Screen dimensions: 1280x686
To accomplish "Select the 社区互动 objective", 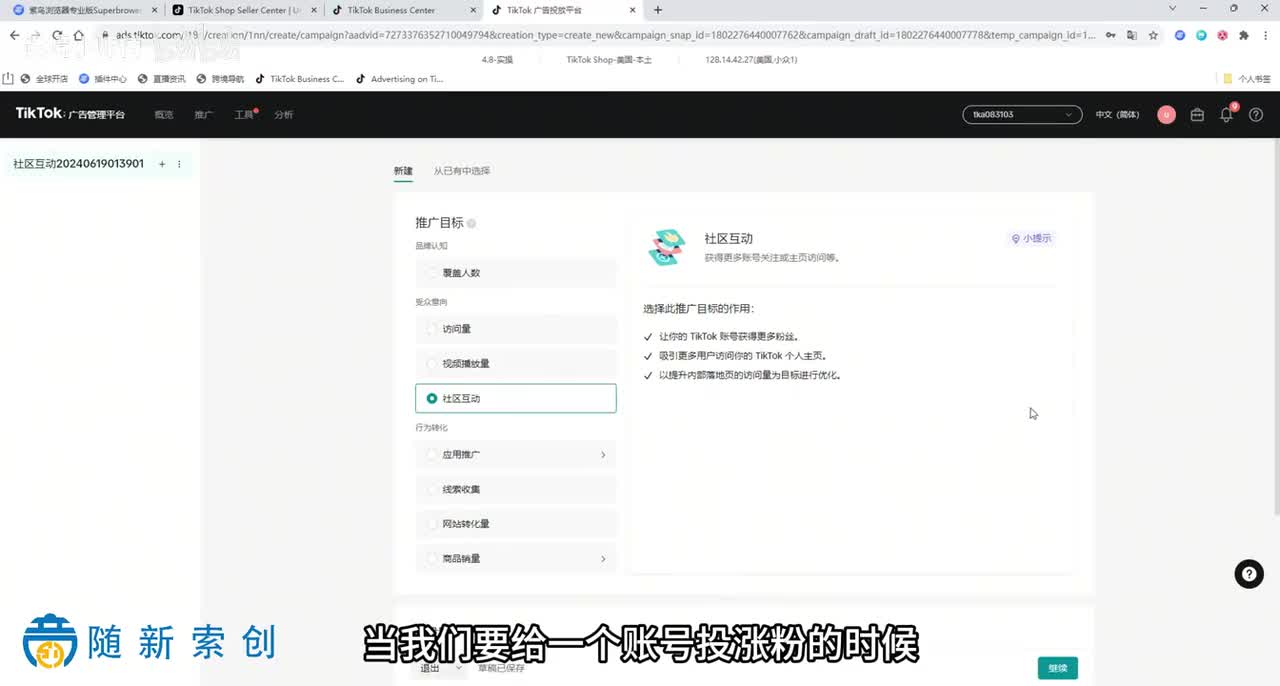I will click(516, 398).
